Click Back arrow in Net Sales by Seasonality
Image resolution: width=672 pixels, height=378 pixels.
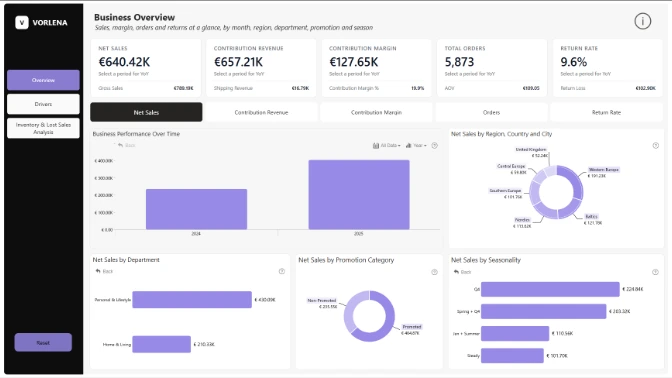(462, 272)
